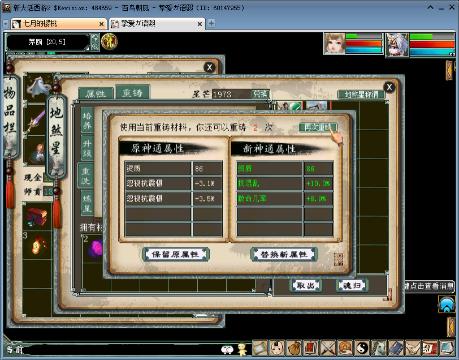Screen dimensions: 459x360
Task: Open the blue book icon
Action: pyautogui.click(x=396, y=348)
